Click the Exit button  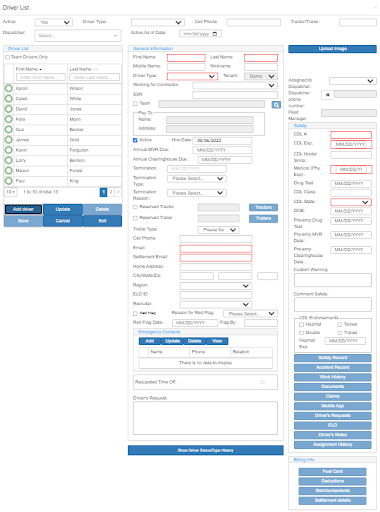click(102, 221)
